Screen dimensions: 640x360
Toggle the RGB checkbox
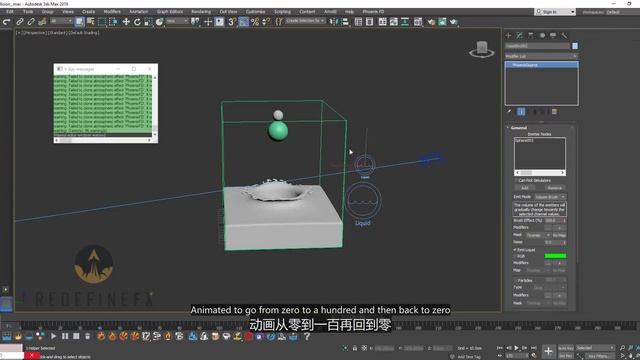point(515,256)
